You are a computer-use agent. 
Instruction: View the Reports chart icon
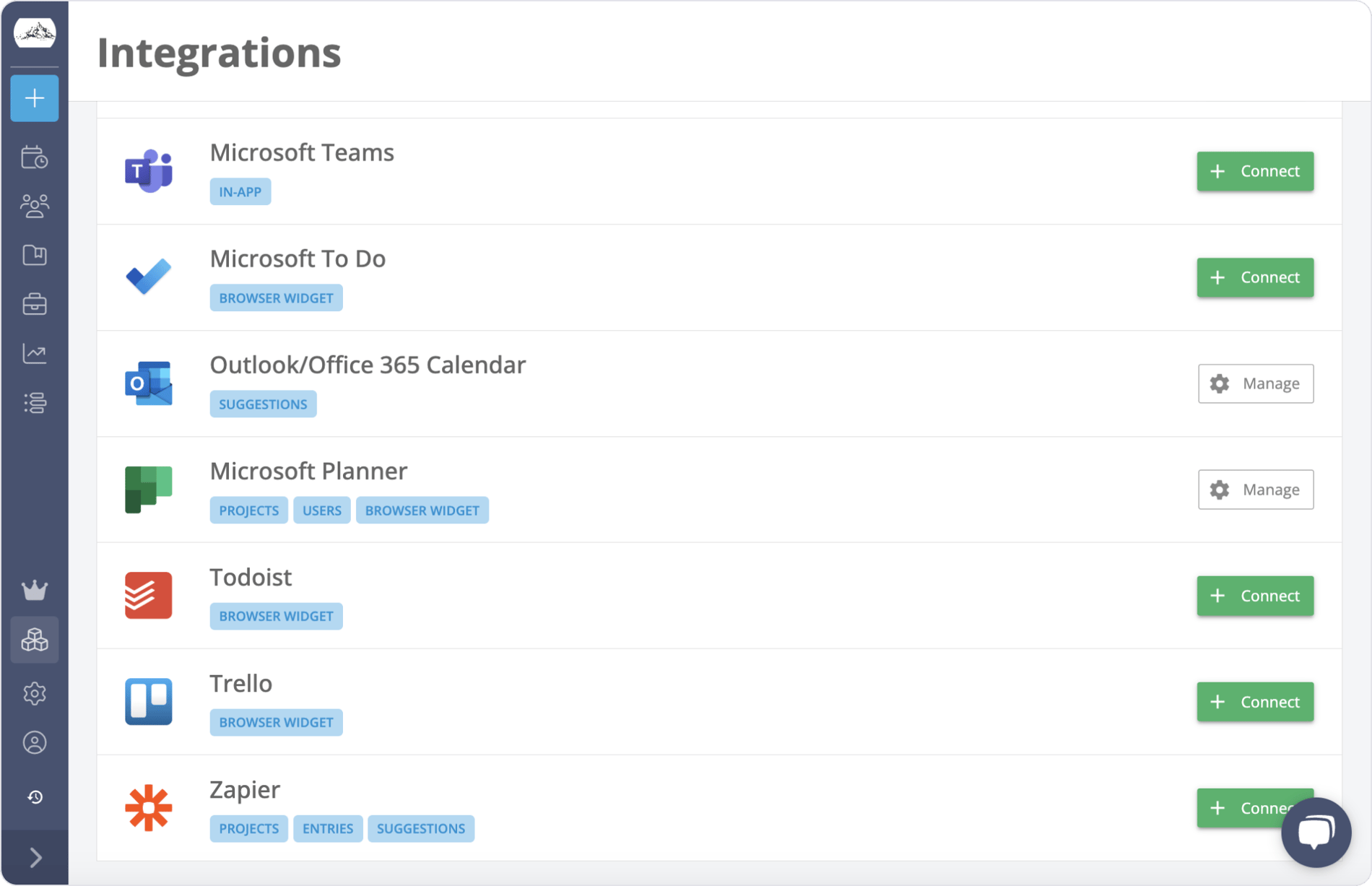pos(34,353)
